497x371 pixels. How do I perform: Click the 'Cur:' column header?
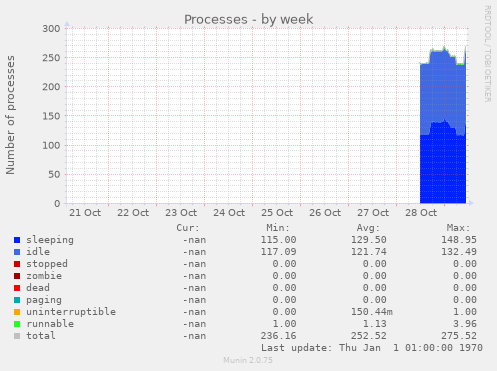pos(188,228)
